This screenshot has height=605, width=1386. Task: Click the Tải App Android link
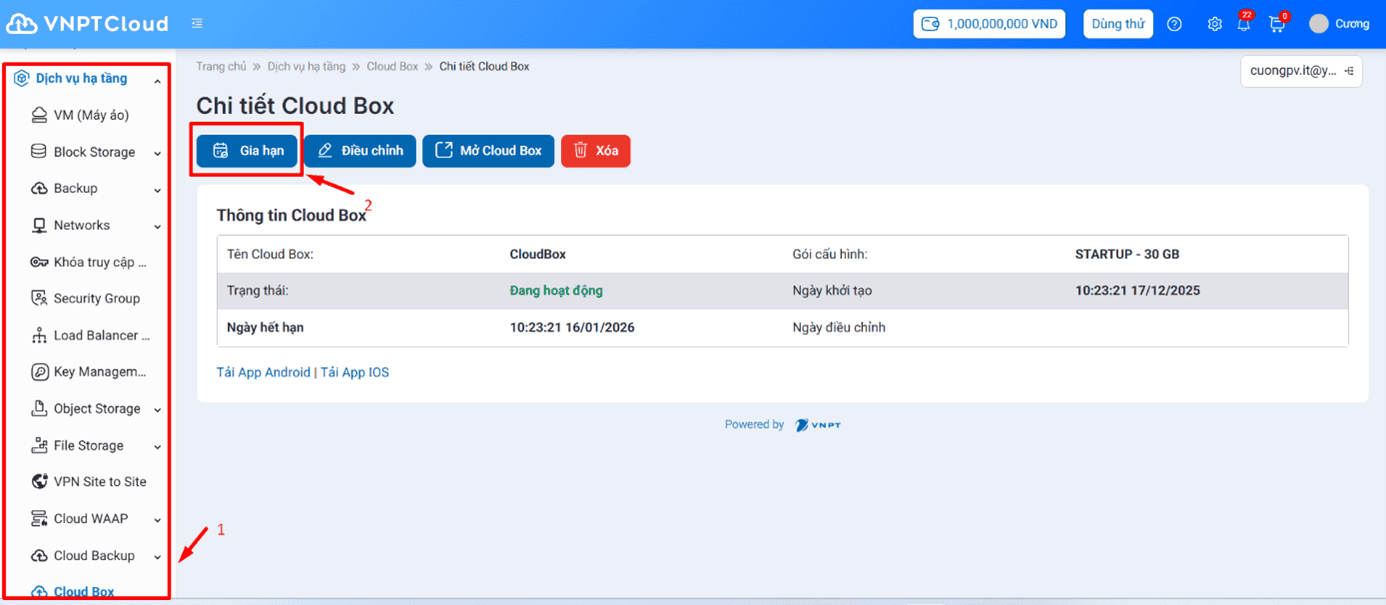tap(263, 372)
